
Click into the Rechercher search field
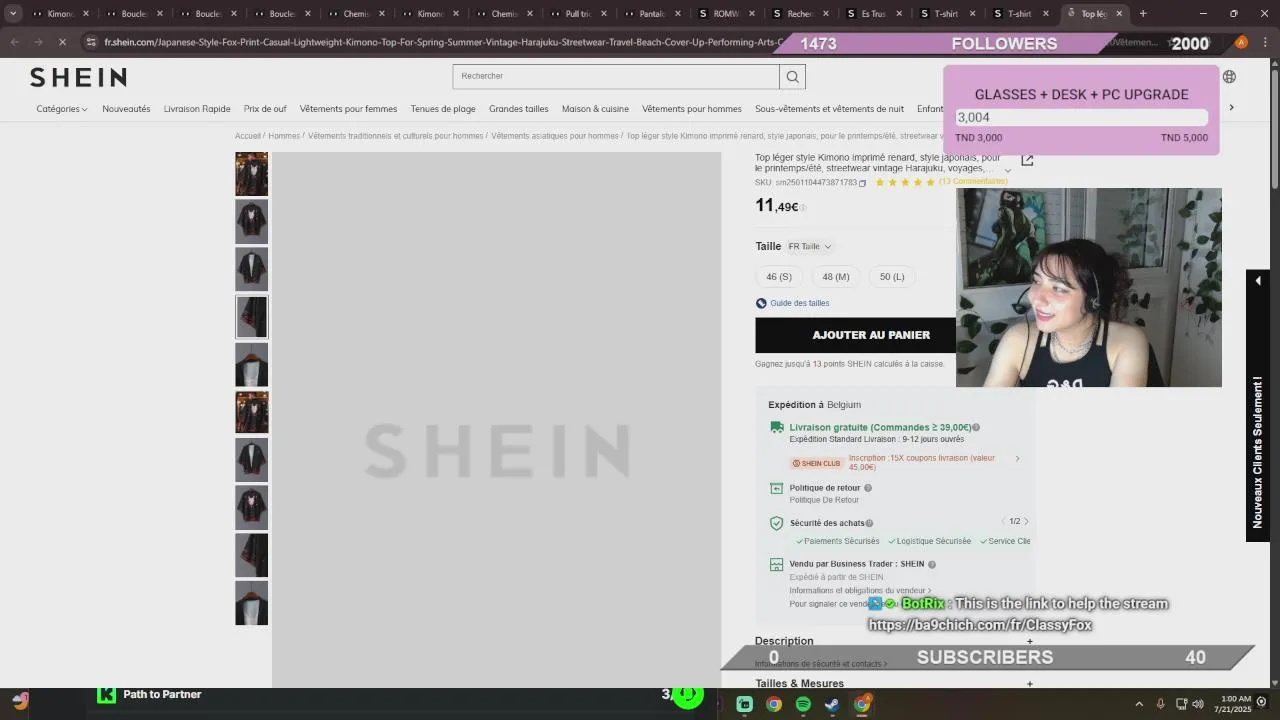coord(616,77)
